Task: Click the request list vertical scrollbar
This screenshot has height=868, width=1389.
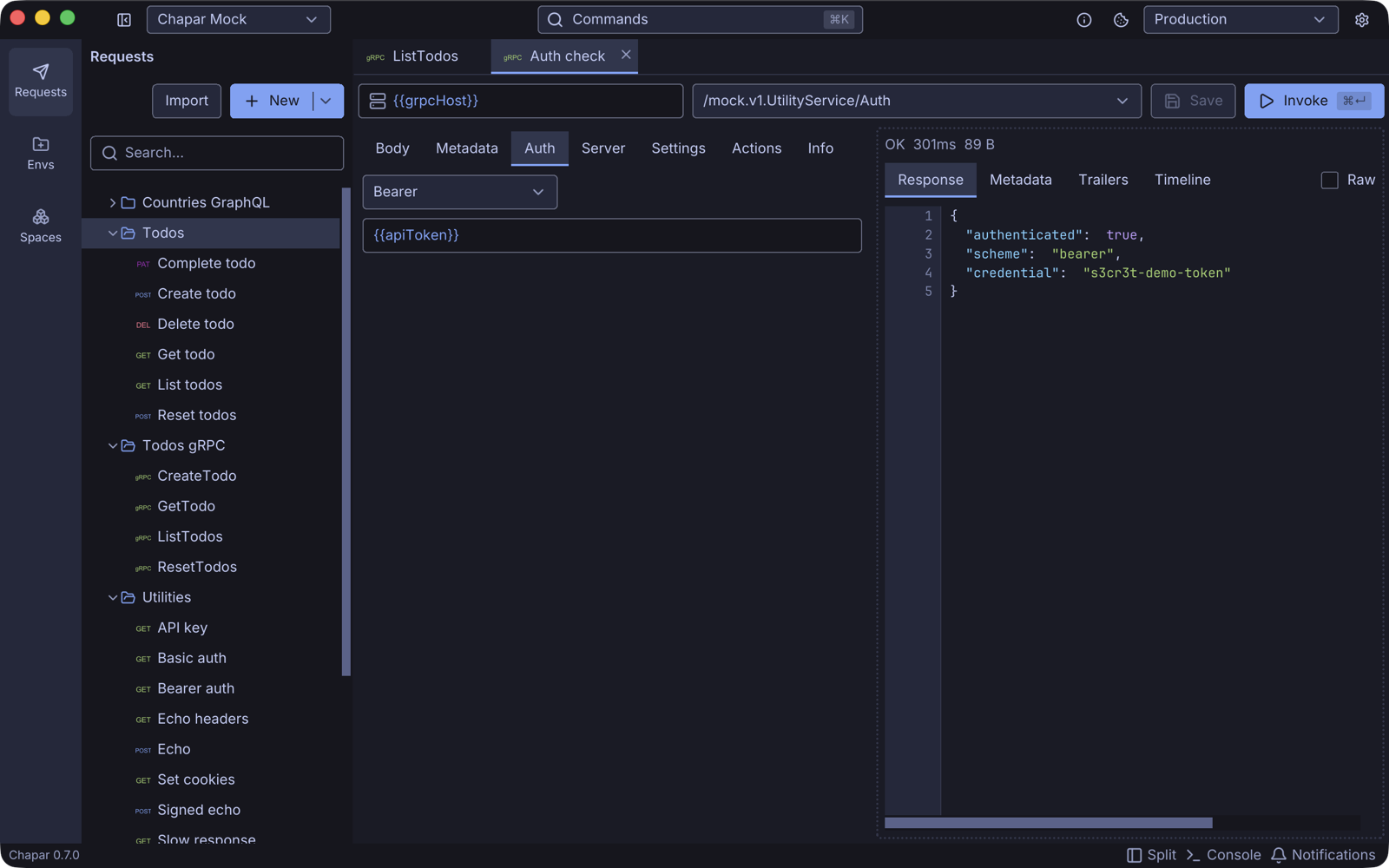Action: pos(346,431)
